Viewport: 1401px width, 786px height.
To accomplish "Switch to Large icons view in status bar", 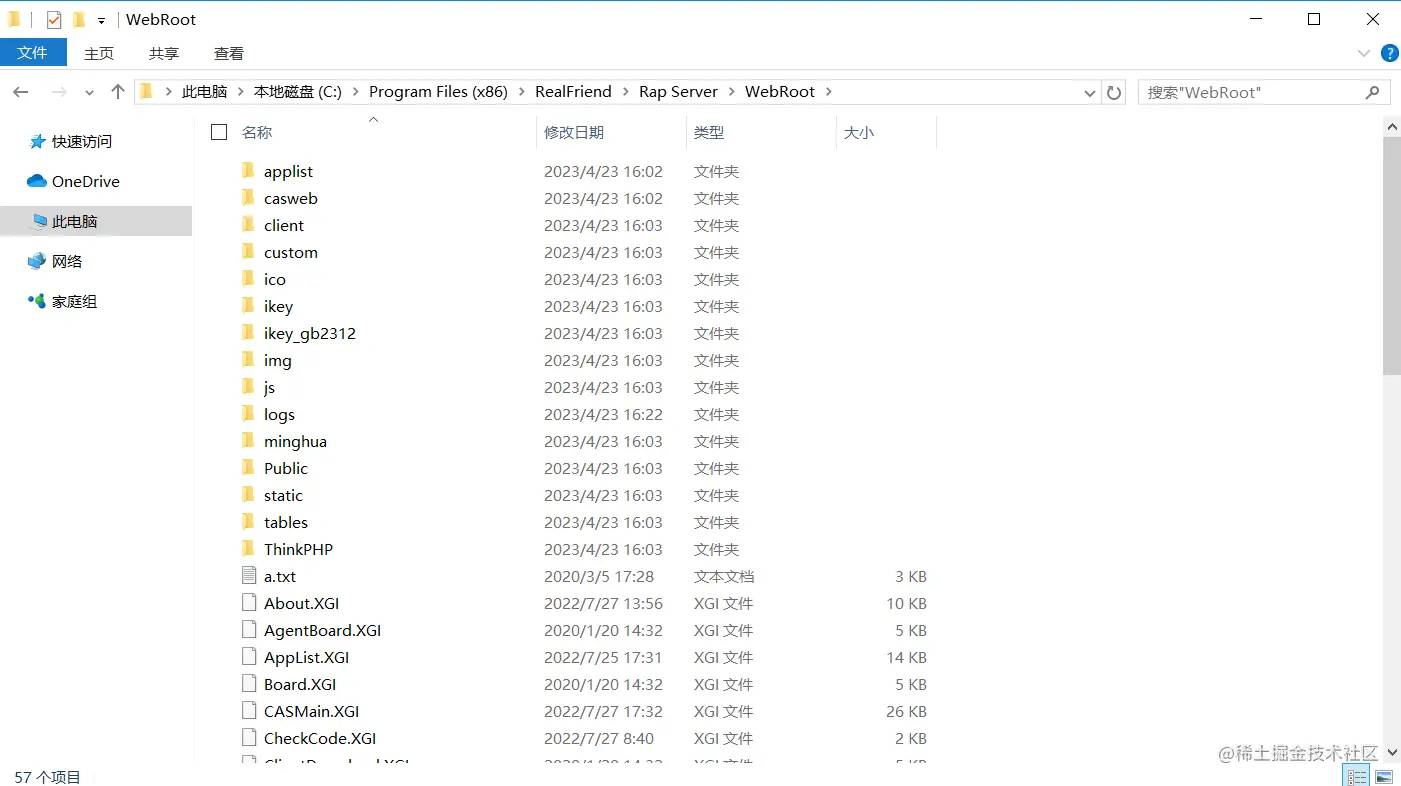I will (x=1384, y=776).
